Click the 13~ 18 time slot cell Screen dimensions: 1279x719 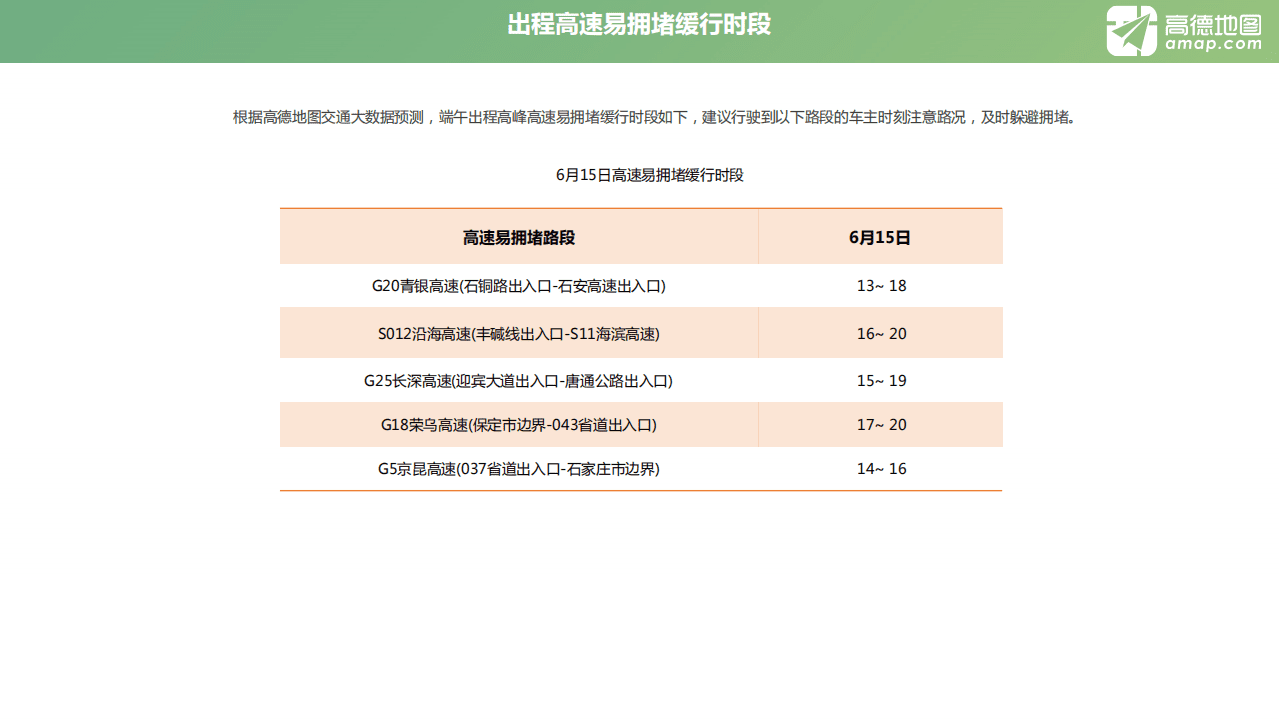click(x=880, y=285)
